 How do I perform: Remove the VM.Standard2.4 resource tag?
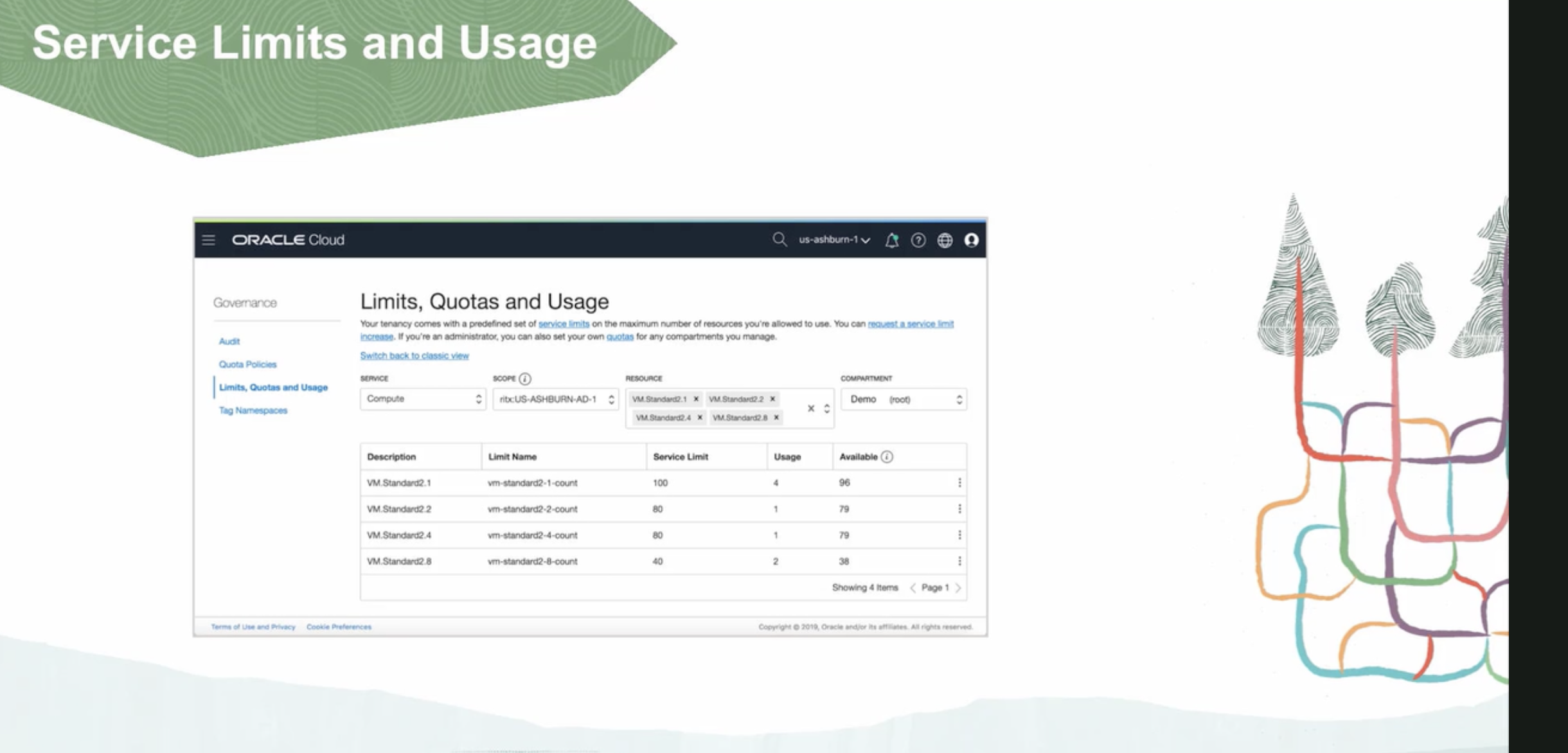tap(700, 418)
